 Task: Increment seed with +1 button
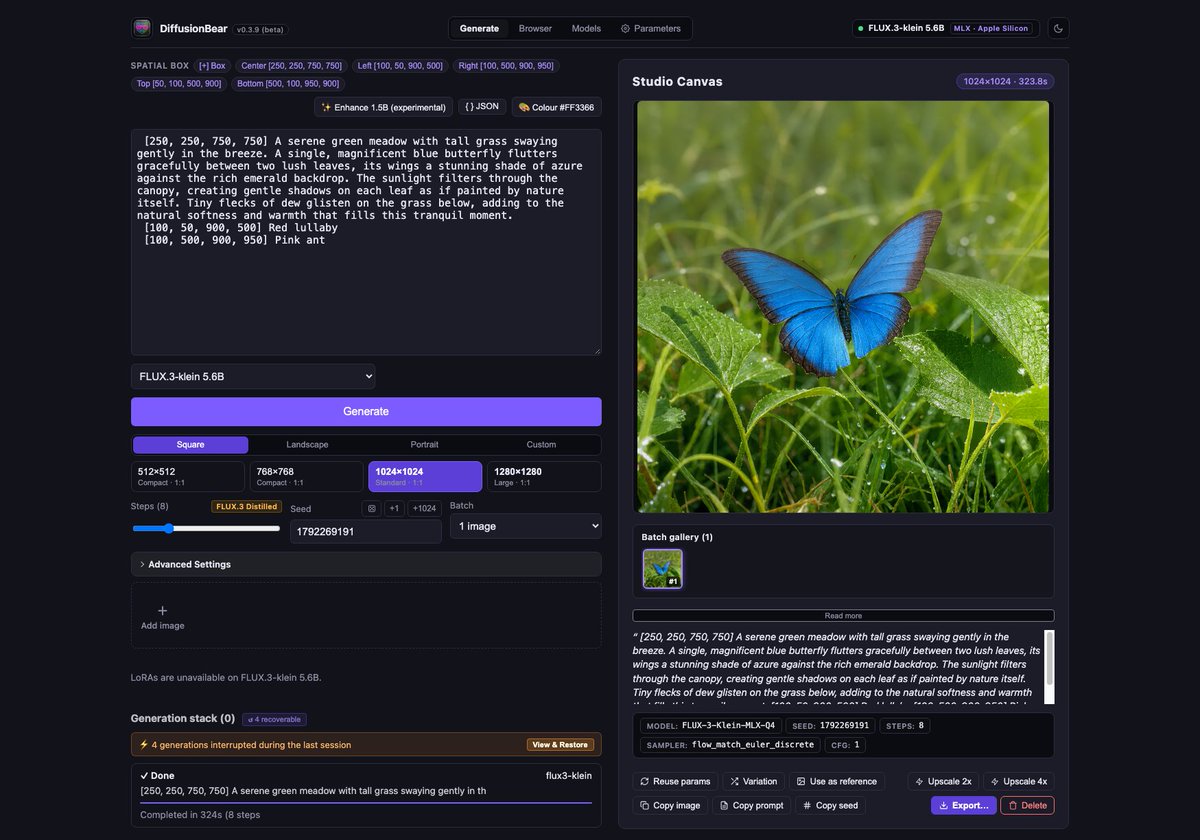[x=394, y=508]
